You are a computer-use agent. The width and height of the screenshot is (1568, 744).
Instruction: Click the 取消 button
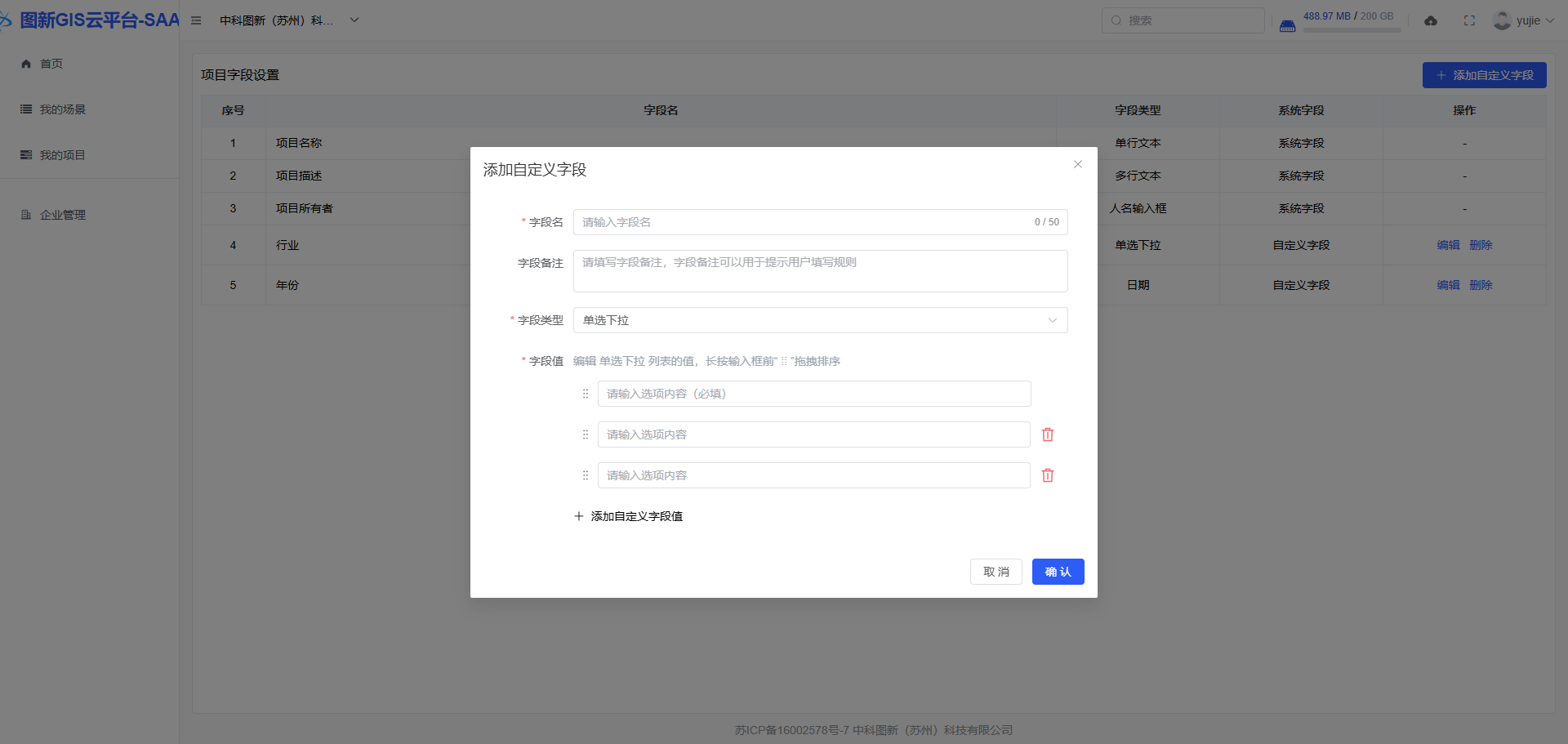(x=996, y=572)
